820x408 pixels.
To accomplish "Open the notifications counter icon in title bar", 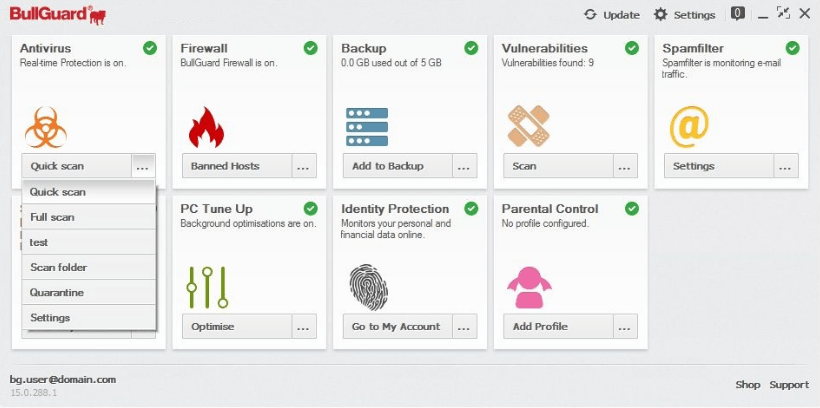I will [x=737, y=14].
